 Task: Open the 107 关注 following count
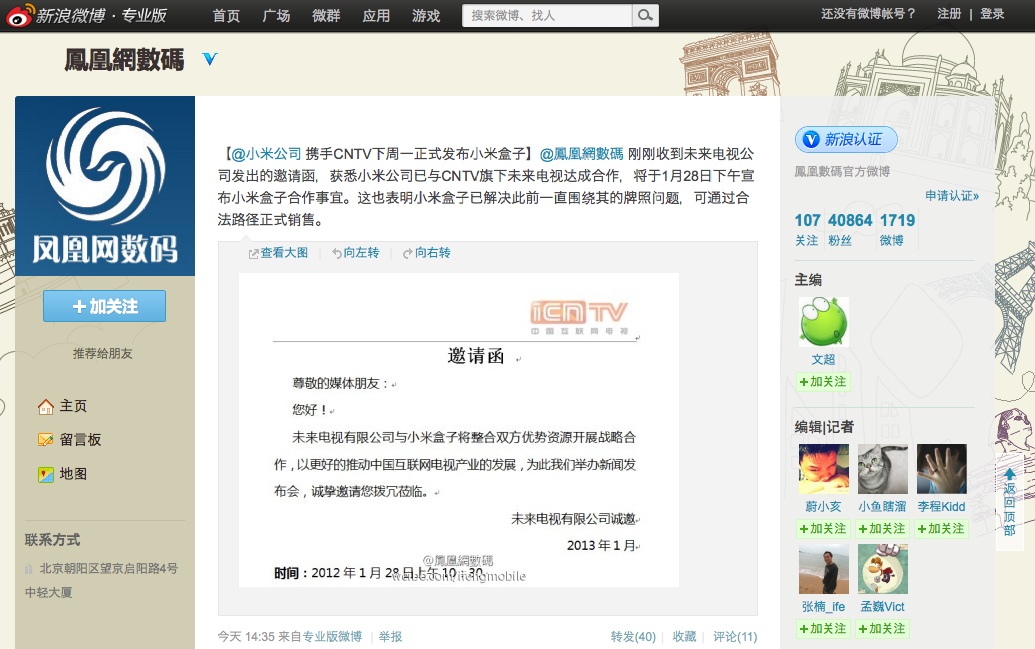(x=807, y=229)
